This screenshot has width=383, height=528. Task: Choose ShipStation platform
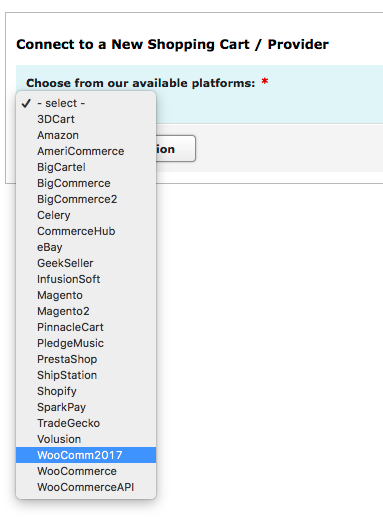click(86, 375)
